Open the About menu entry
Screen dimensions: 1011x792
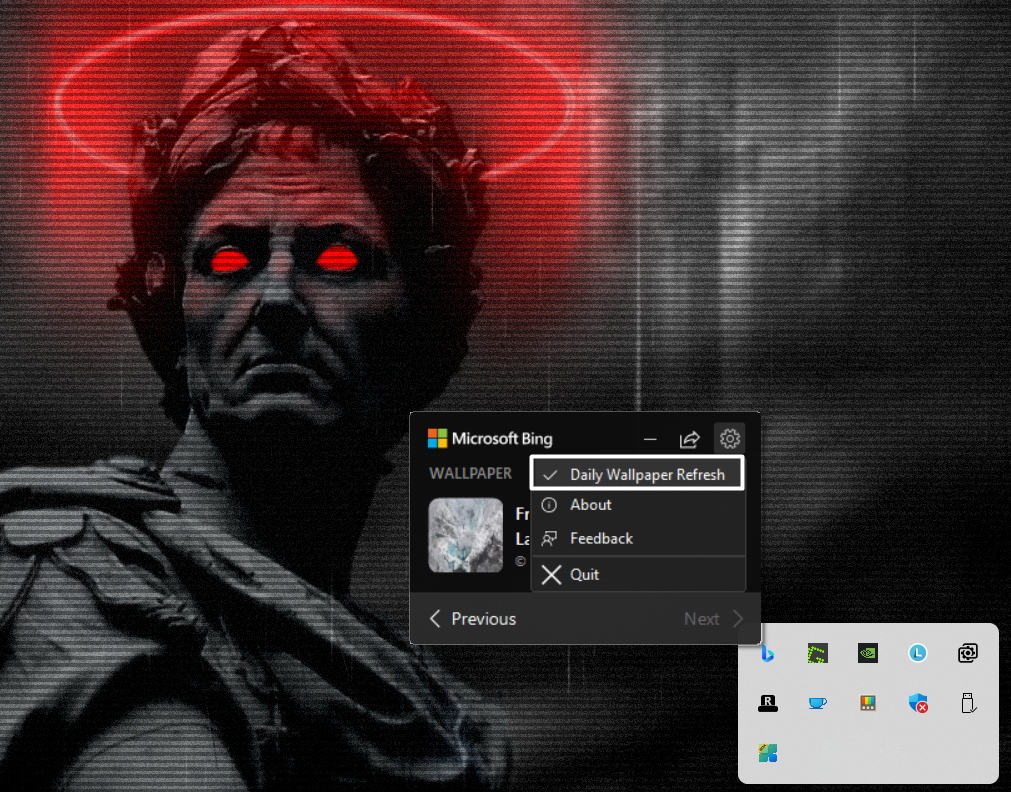coord(590,505)
